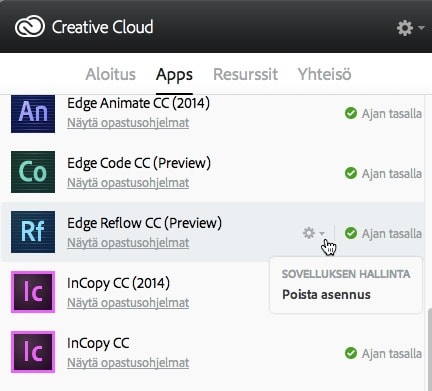
Task: Open tutorials link under Edge Animate CC (2014)
Action: tap(128, 123)
